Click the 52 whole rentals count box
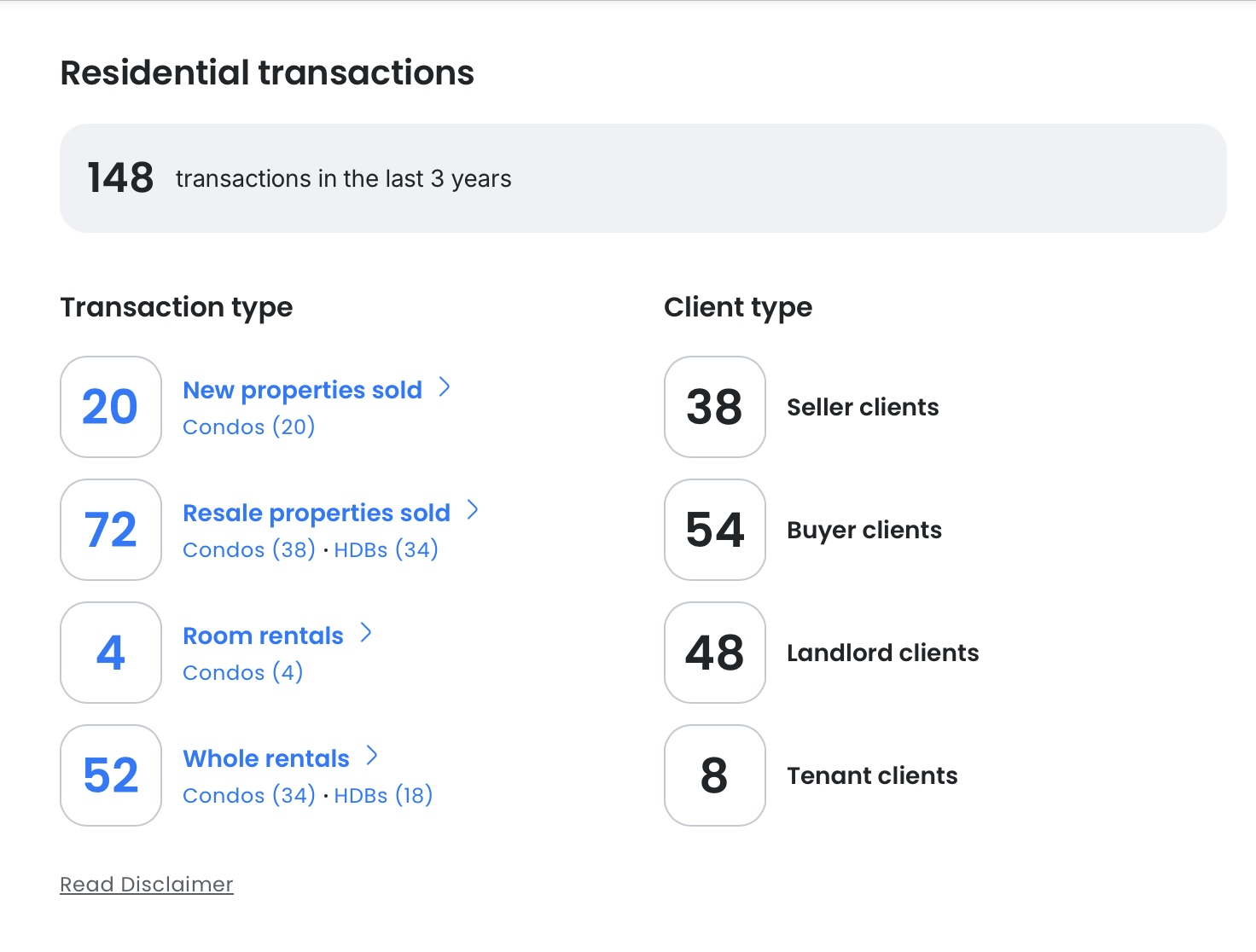 point(111,775)
